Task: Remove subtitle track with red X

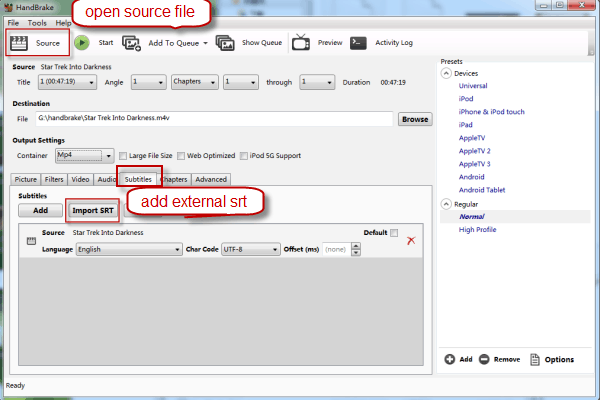Action: tap(411, 240)
